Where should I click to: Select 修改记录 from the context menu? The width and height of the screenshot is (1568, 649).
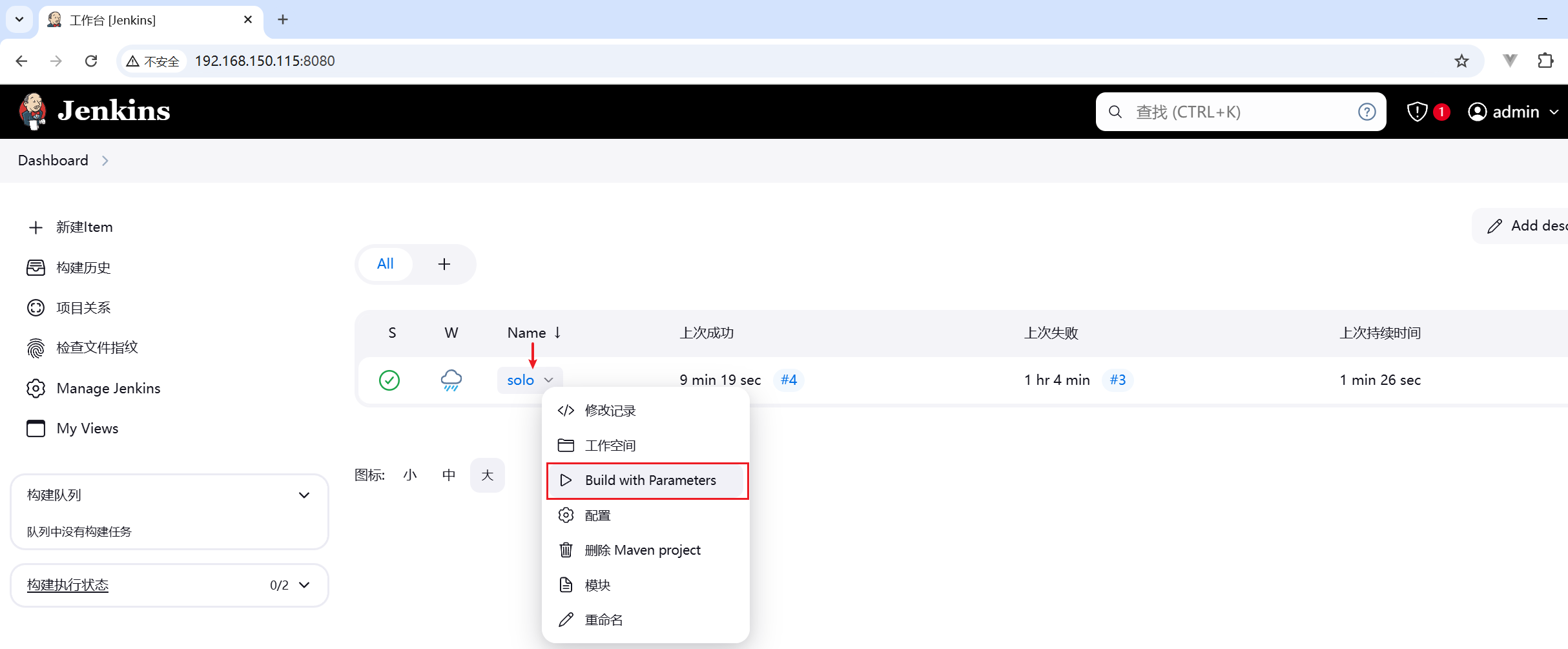tap(646, 411)
